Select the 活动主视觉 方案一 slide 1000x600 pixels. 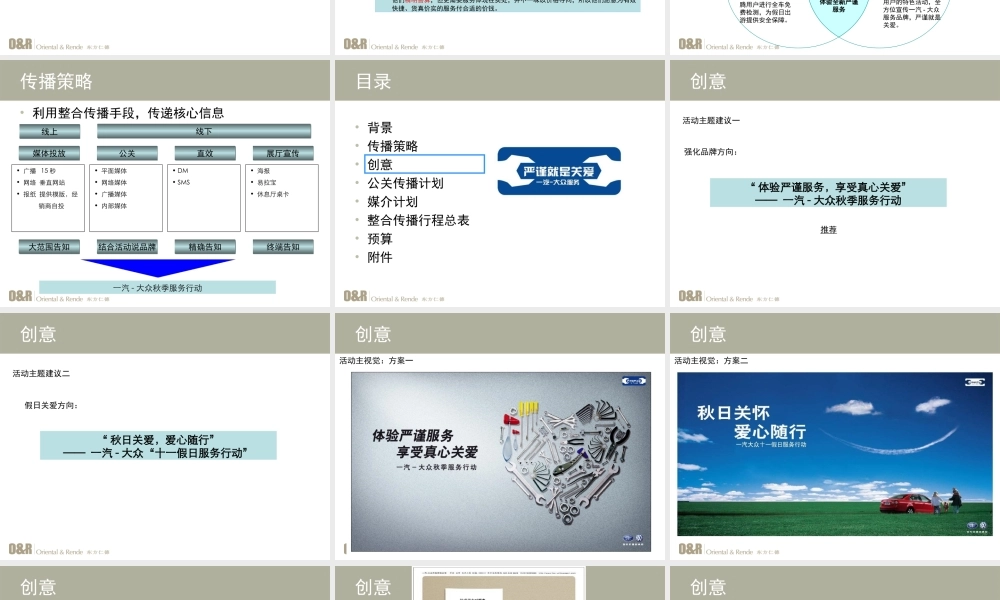tap(499, 436)
